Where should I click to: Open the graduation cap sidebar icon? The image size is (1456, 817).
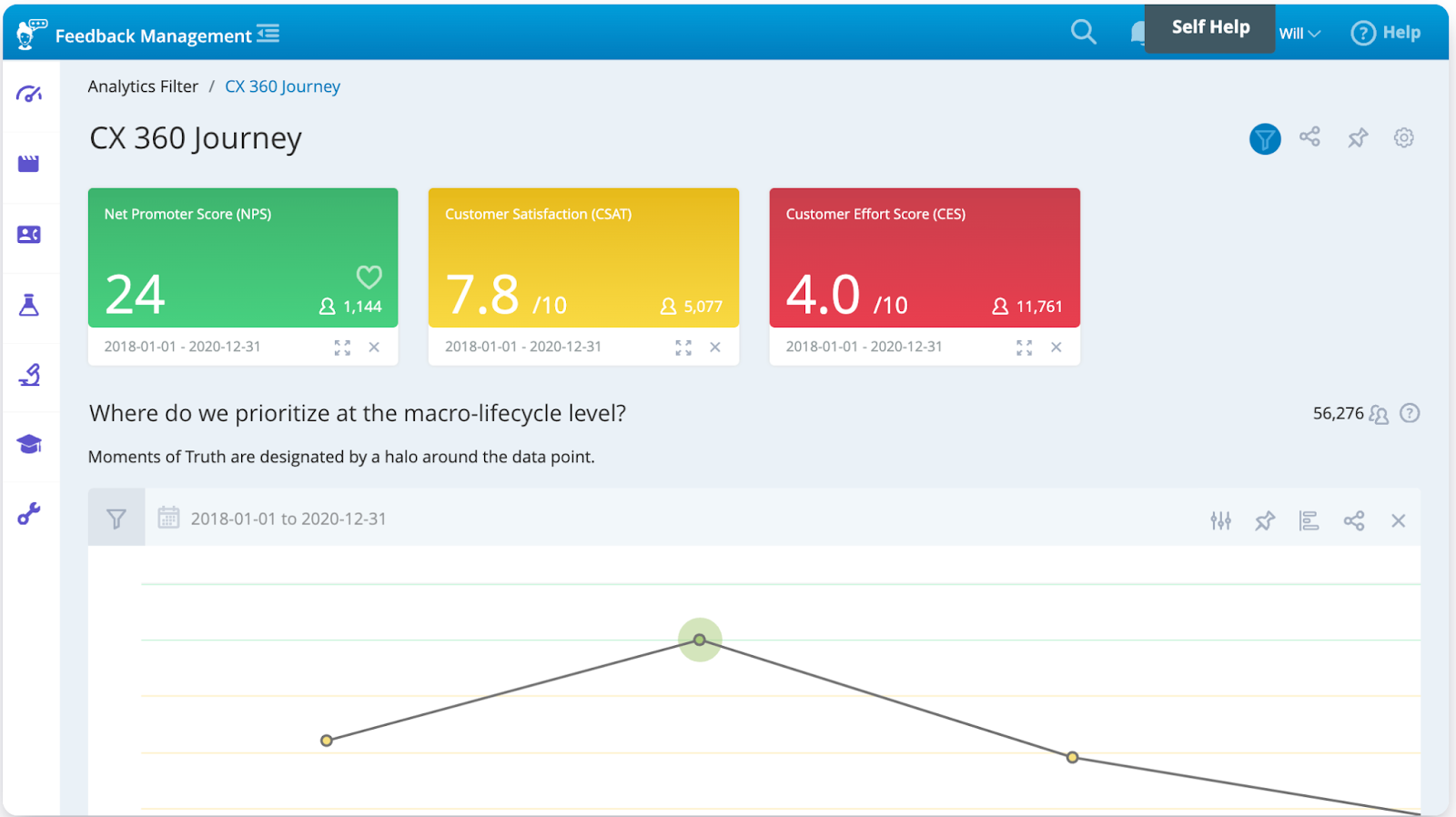coord(29,444)
